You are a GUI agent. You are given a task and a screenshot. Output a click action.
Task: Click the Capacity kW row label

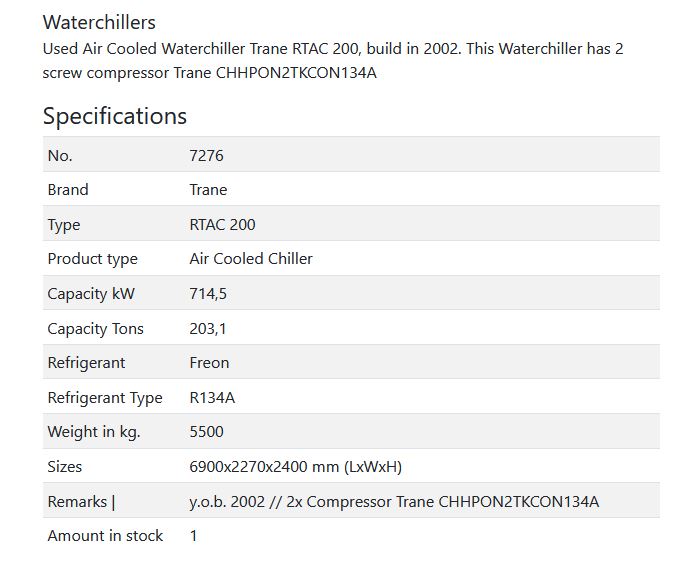pos(91,294)
